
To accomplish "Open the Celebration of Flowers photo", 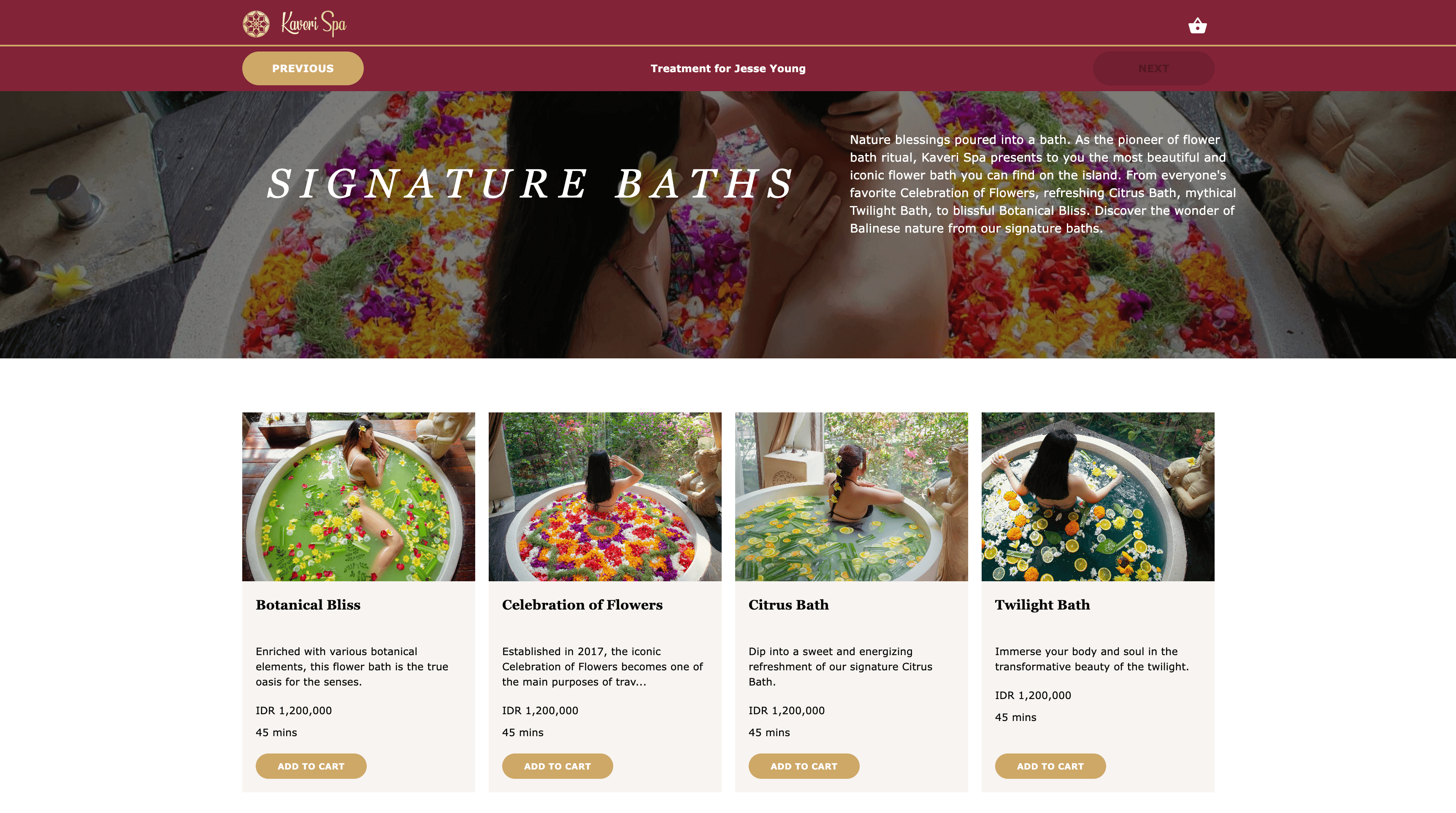I will pos(605,496).
